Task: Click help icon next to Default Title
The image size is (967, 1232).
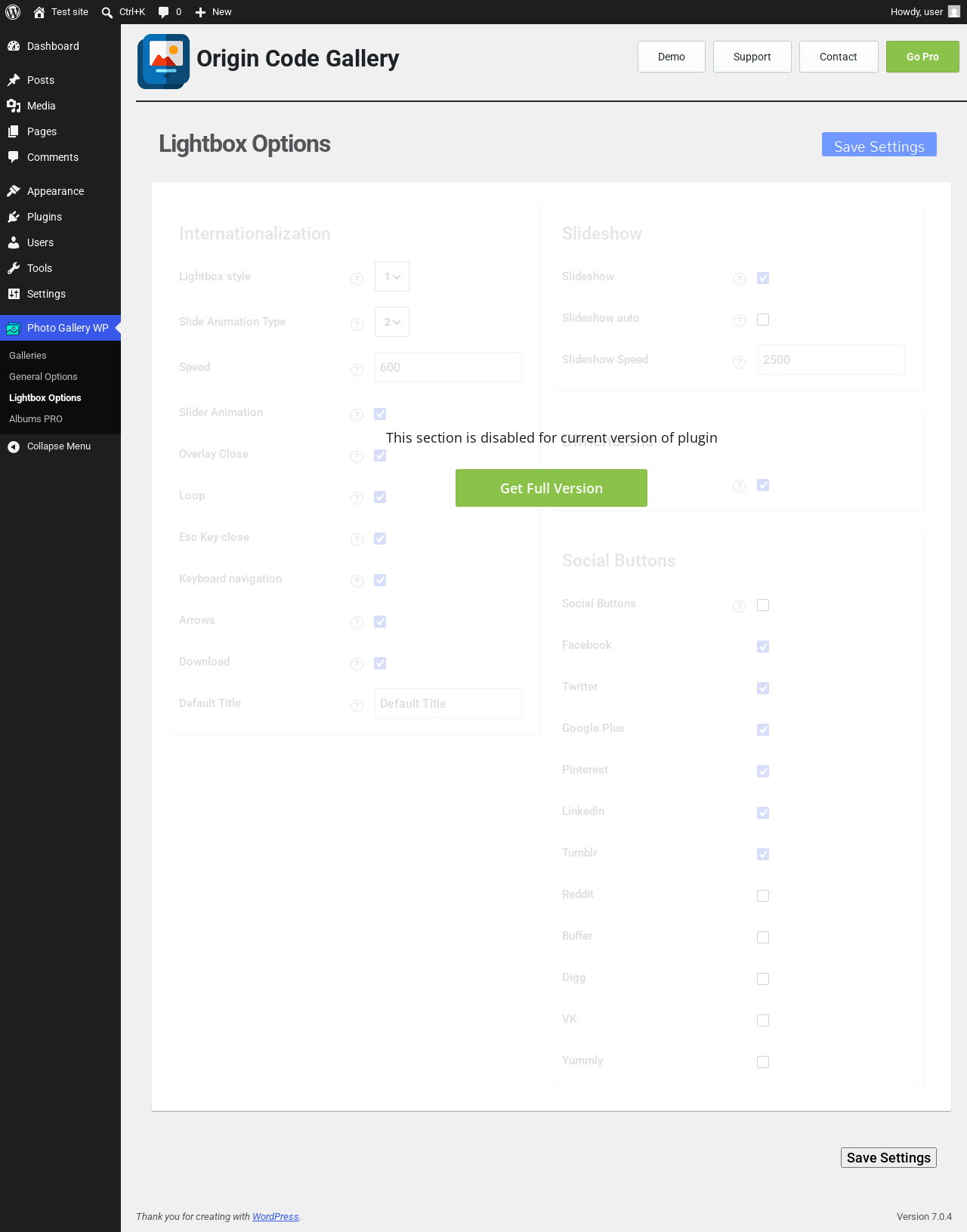Action: click(x=357, y=706)
